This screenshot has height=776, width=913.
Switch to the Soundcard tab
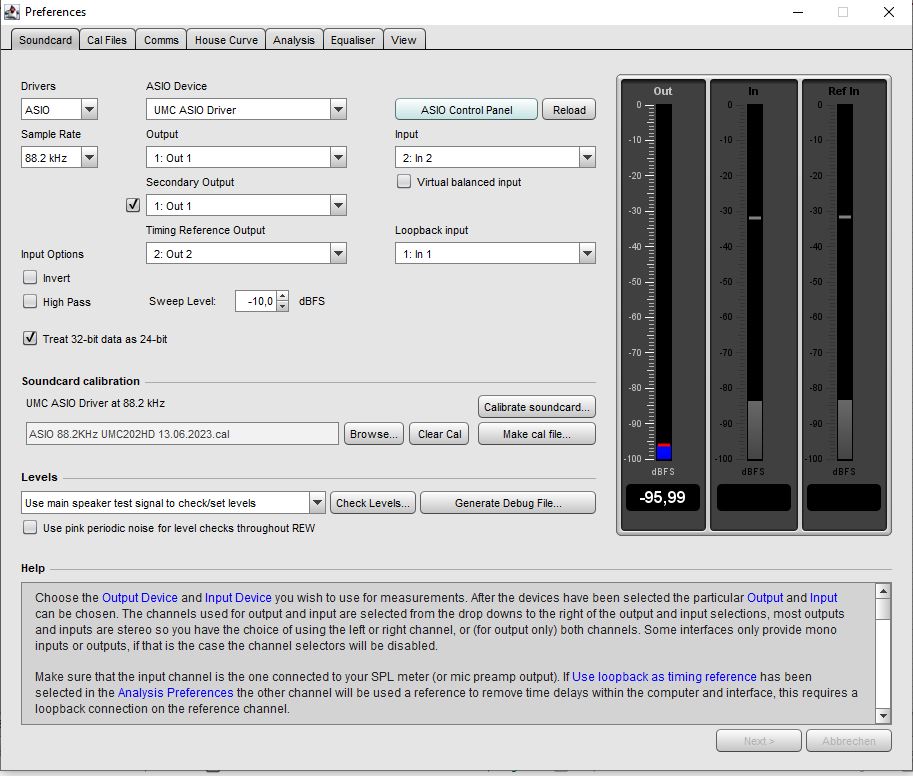point(45,40)
